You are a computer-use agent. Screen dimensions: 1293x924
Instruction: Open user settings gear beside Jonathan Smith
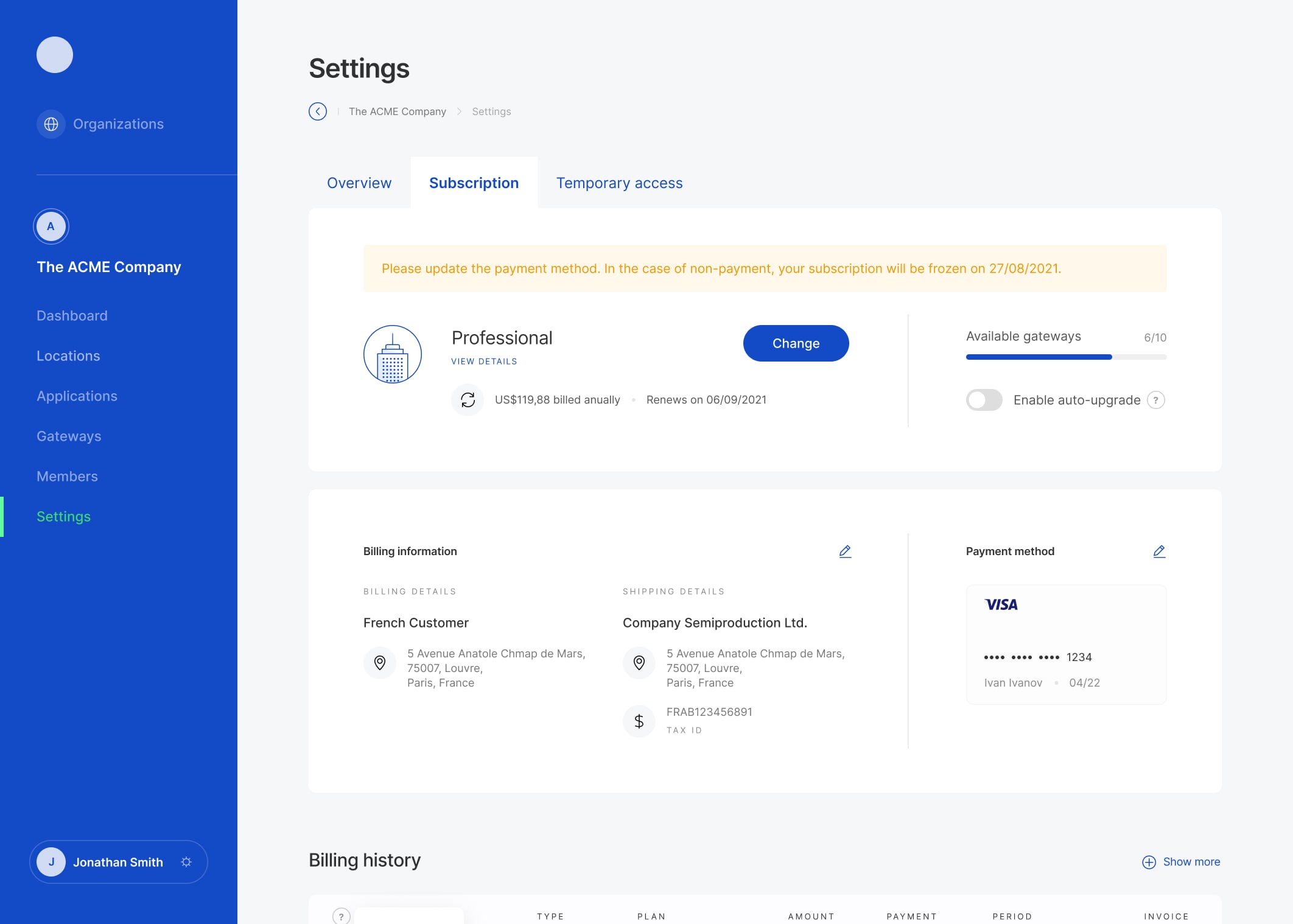click(x=186, y=862)
